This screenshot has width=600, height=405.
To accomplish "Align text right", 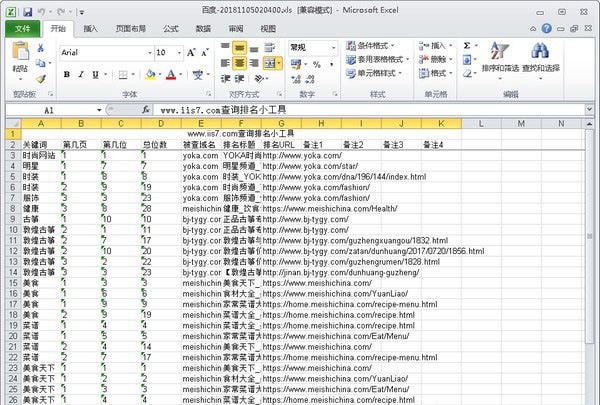I will coord(254,63).
